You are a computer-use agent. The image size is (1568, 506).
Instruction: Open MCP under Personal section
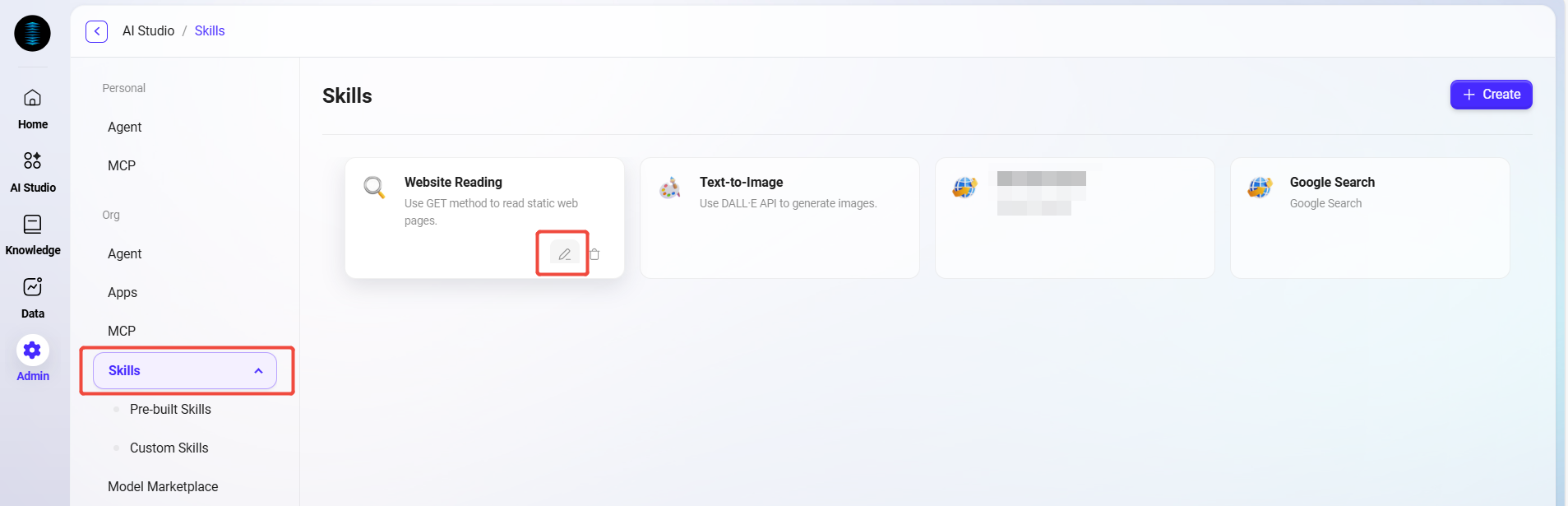pos(122,166)
